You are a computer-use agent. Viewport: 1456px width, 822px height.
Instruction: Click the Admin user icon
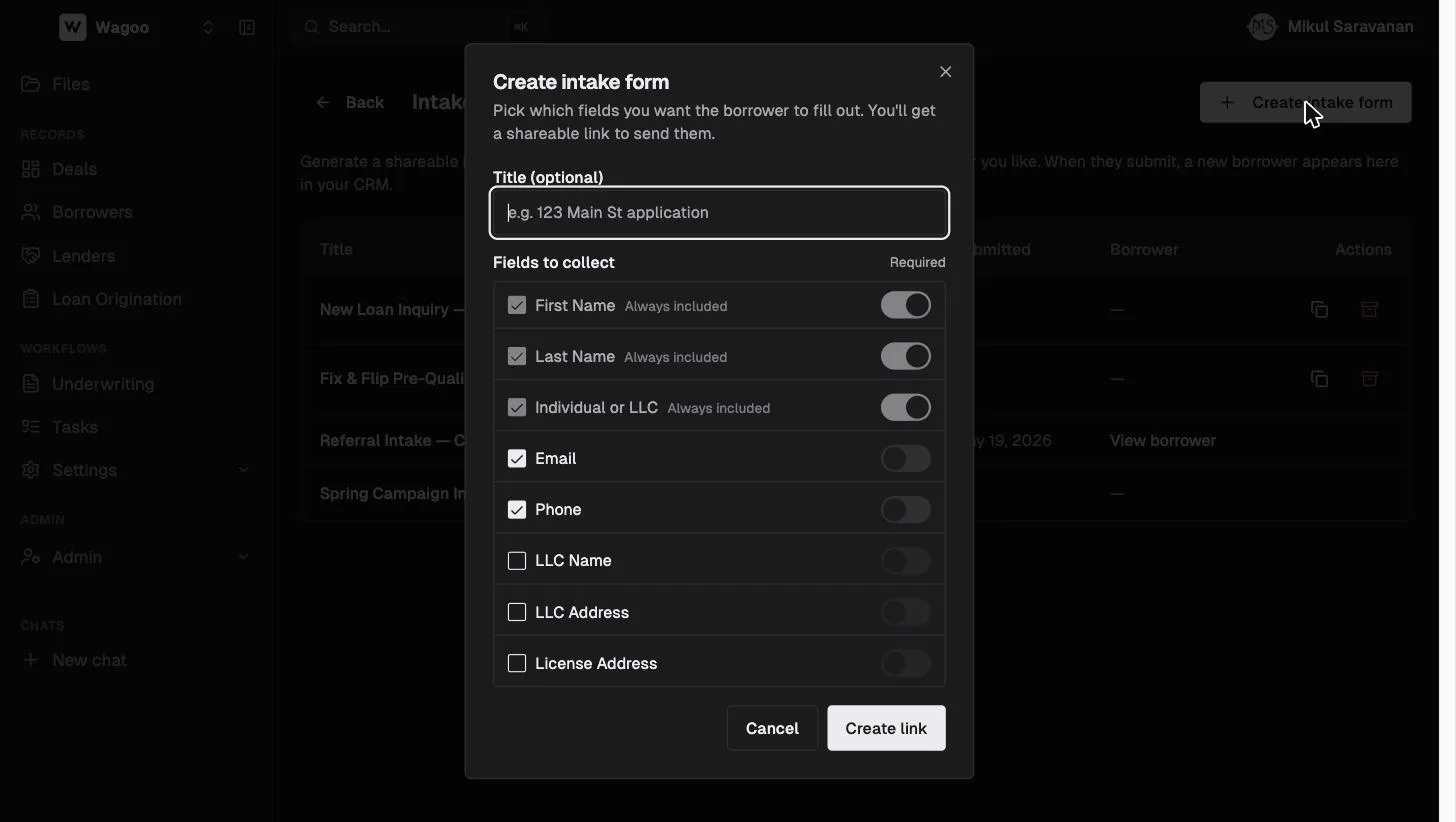[31, 557]
